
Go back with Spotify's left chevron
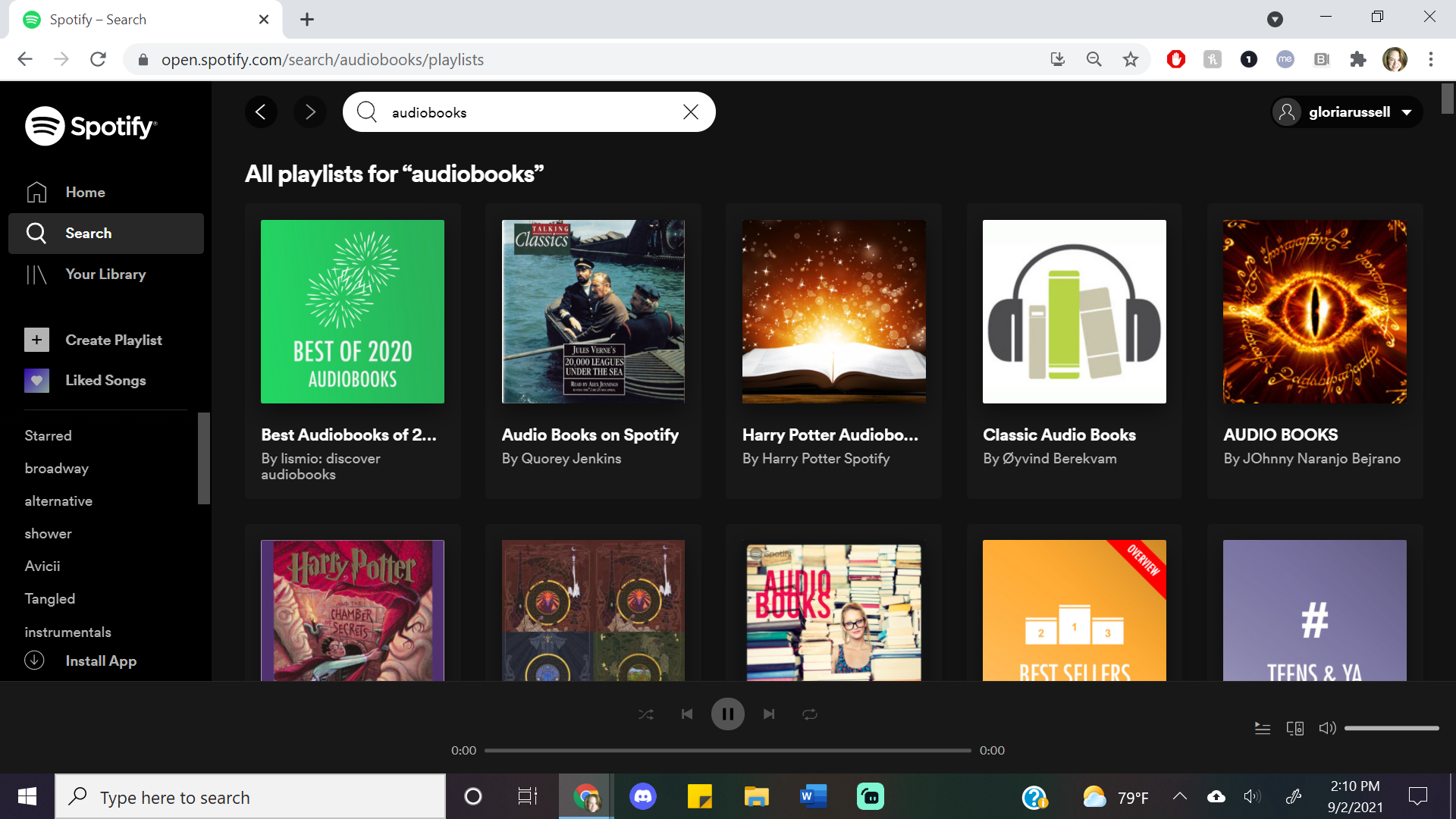(x=261, y=112)
